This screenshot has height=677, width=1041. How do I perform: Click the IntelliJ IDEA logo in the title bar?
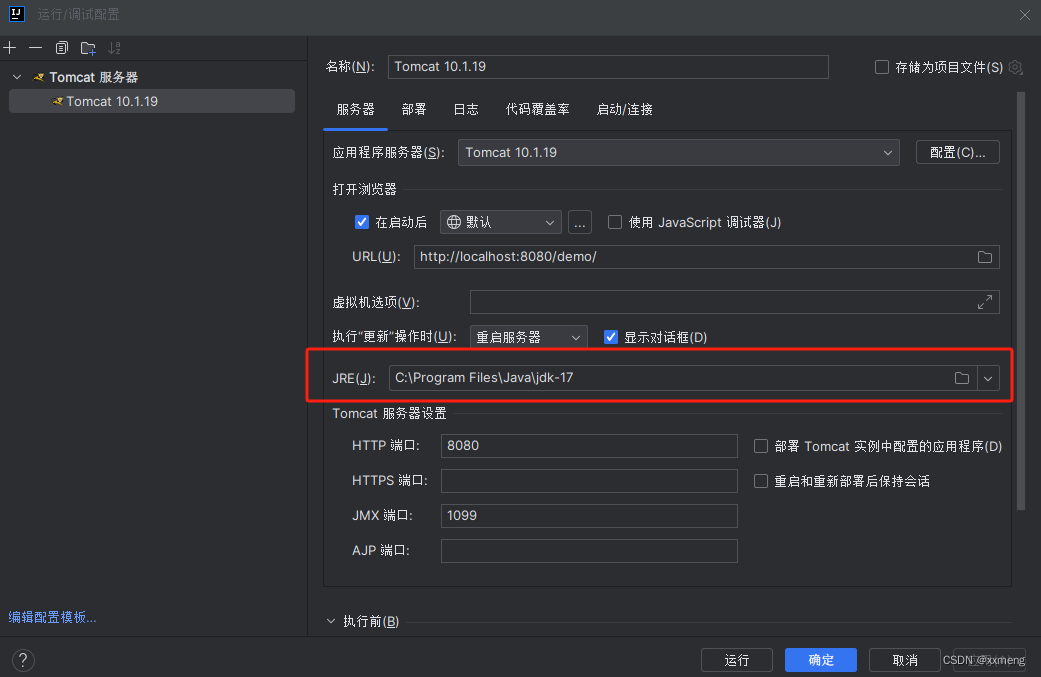17,14
